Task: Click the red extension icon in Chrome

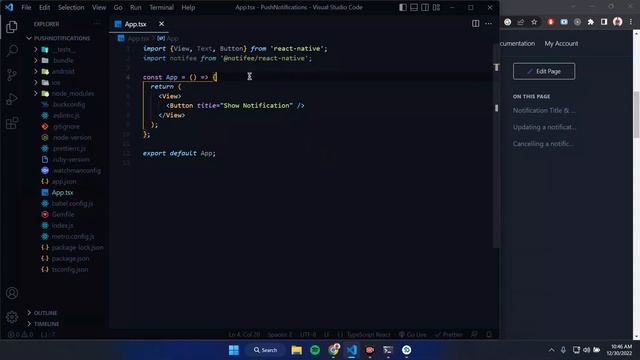Action: coord(551,22)
